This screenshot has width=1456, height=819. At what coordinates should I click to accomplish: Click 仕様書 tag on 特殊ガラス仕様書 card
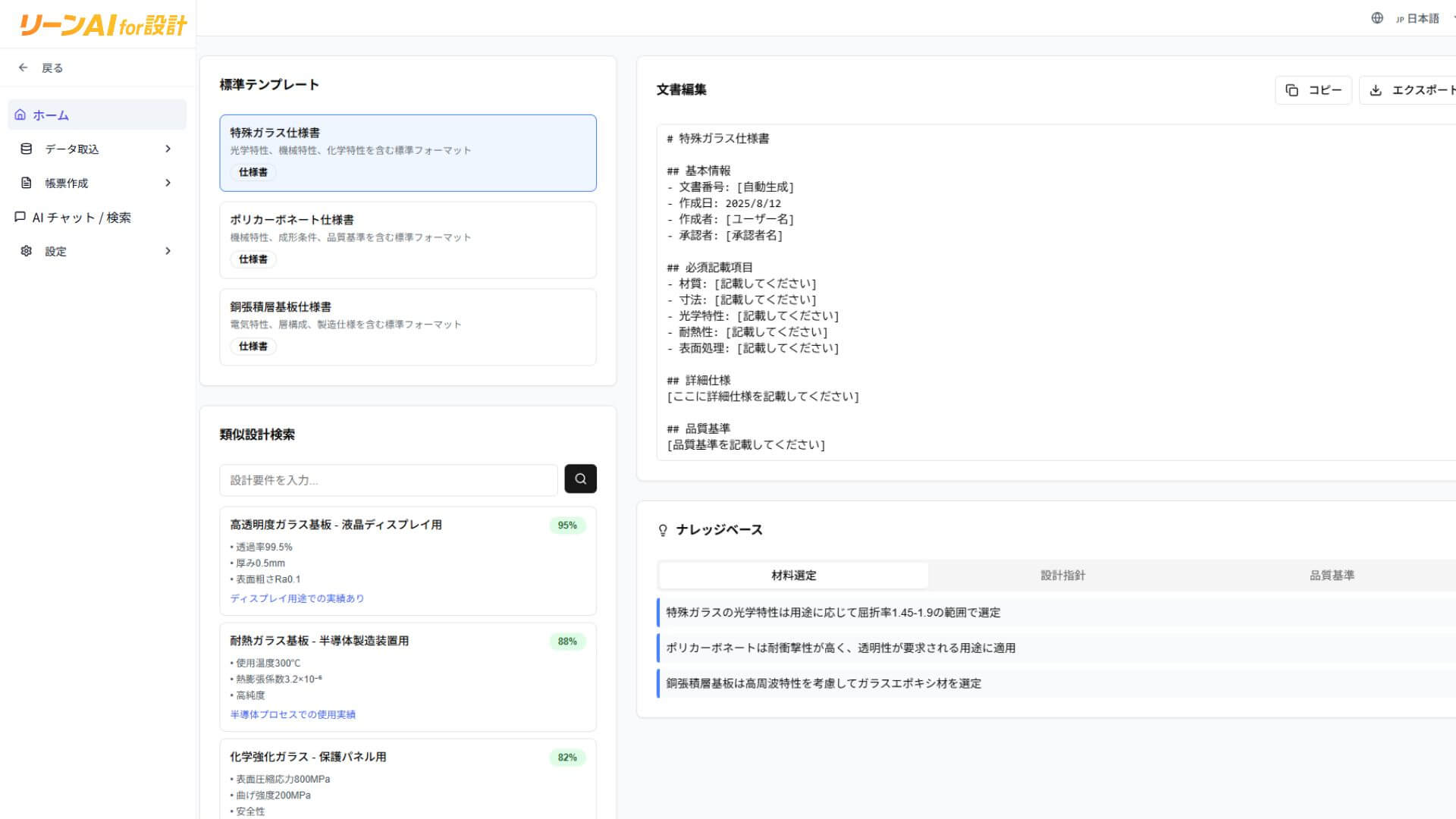click(253, 172)
